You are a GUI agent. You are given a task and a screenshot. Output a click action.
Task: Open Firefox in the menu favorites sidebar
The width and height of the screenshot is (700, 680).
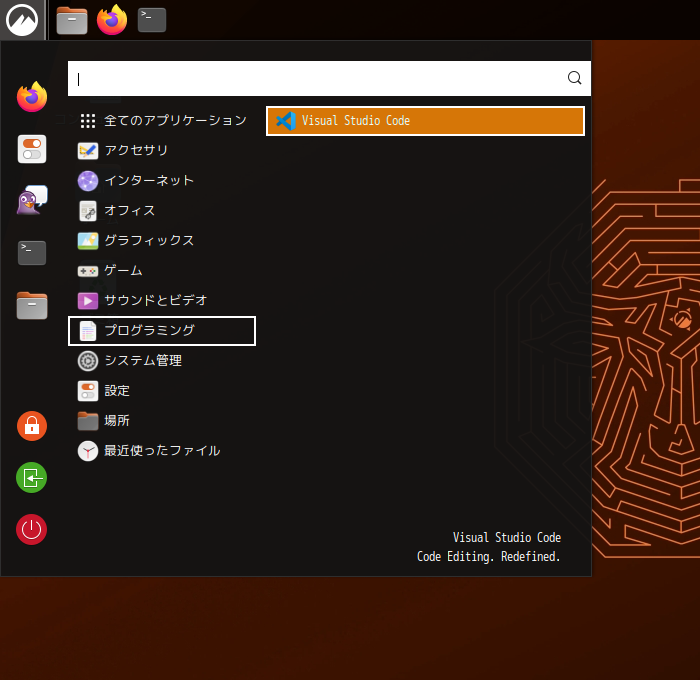pyautogui.click(x=32, y=97)
